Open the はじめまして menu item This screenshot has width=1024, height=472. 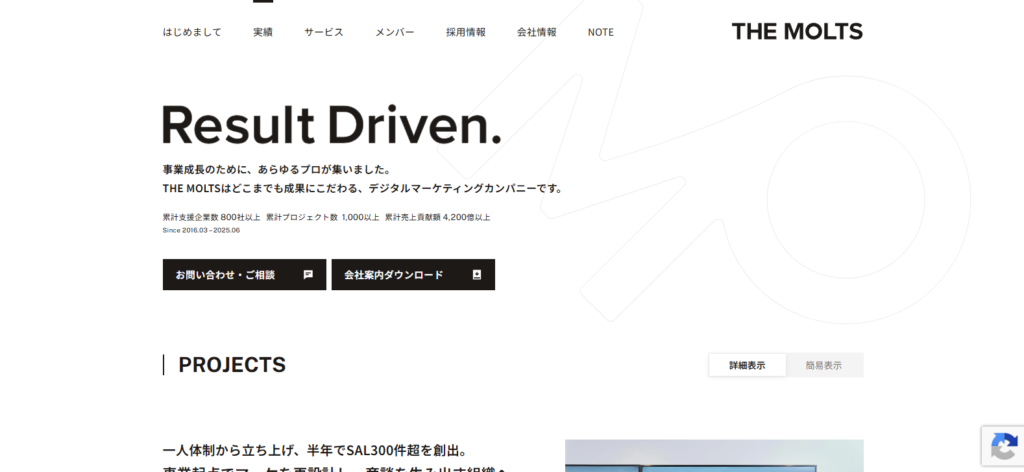(192, 32)
